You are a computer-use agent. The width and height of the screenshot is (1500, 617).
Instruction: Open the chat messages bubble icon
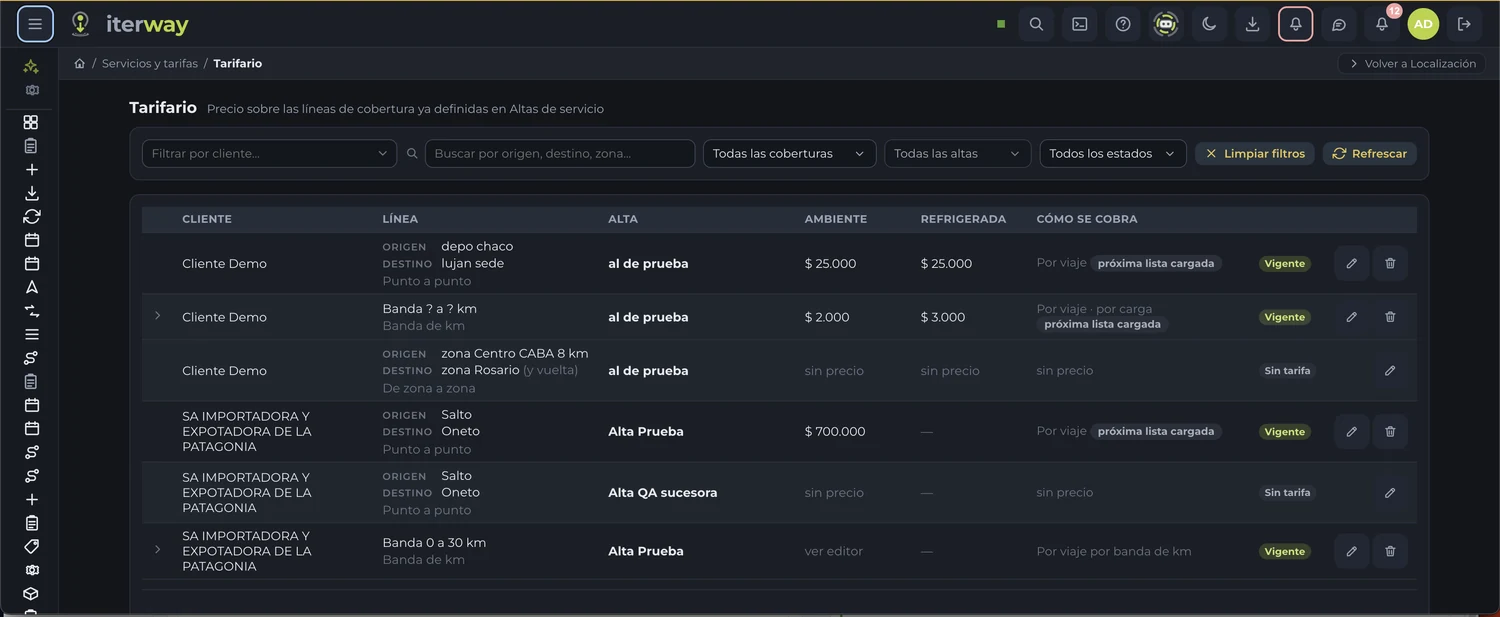pos(1339,24)
